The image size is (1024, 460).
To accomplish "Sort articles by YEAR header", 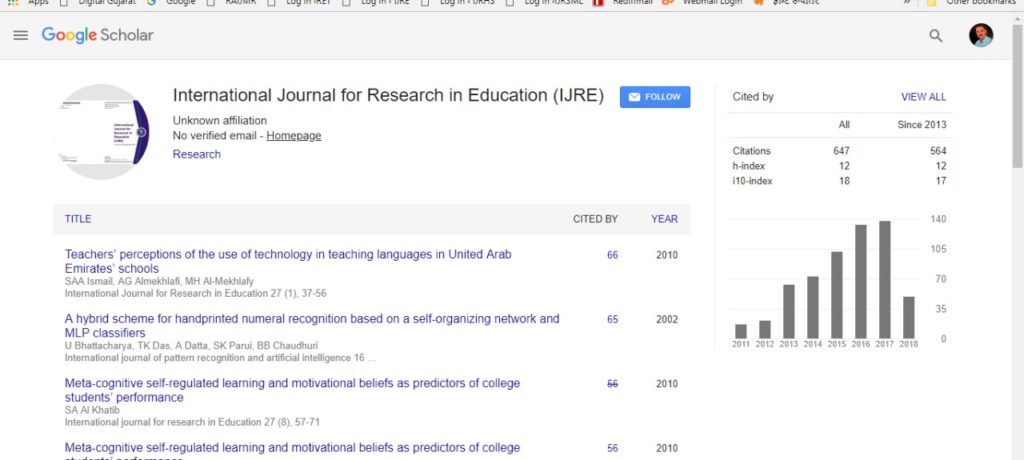I will pyautogui.click(x=664, y=219).
